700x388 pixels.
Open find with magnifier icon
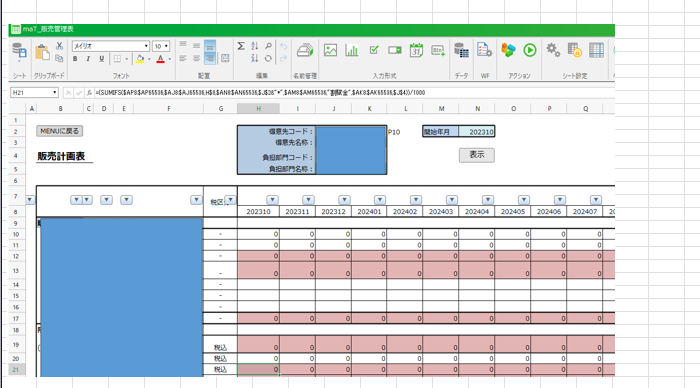[268, 46]
